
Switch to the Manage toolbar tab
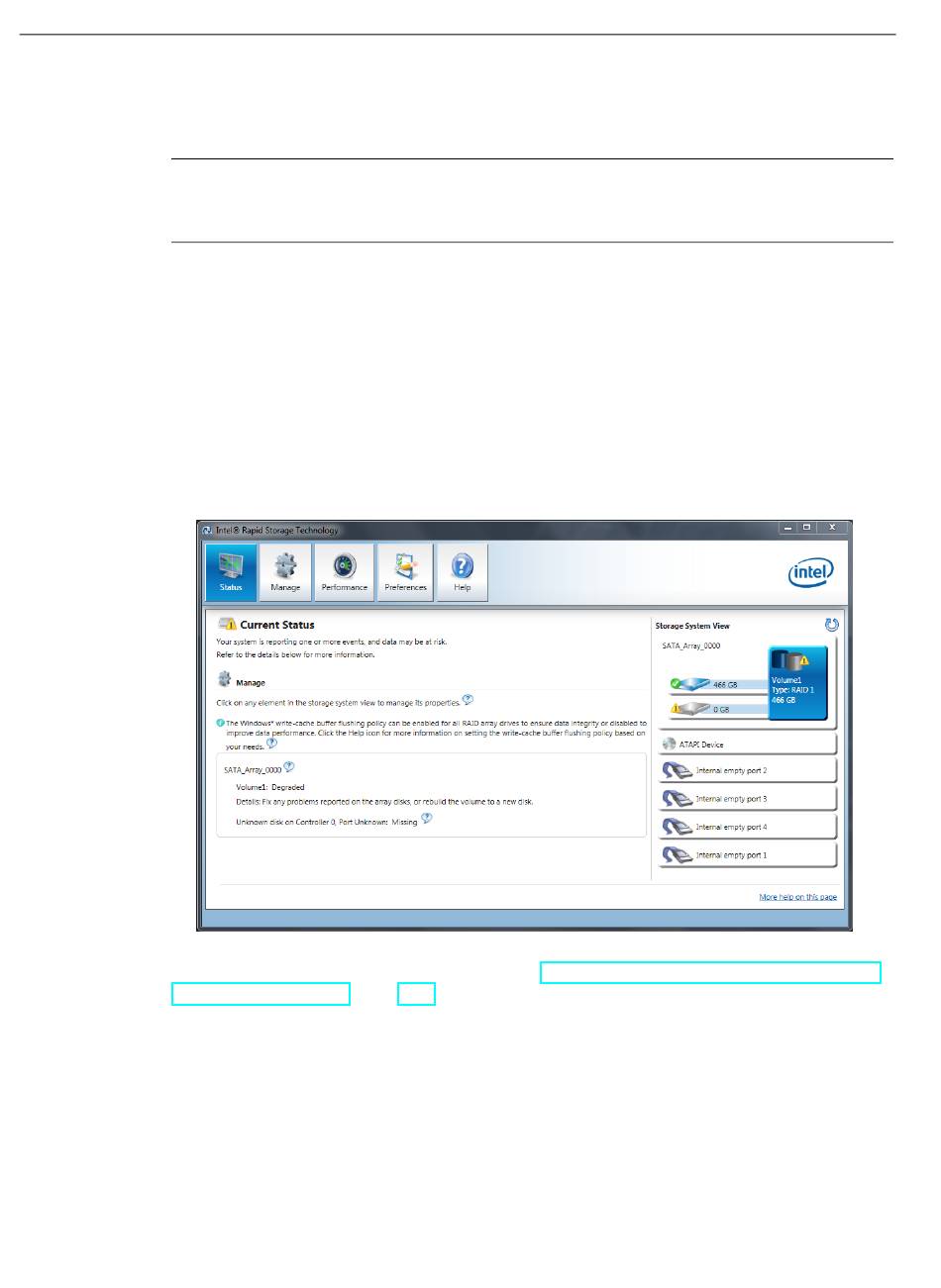coord(285,572)
